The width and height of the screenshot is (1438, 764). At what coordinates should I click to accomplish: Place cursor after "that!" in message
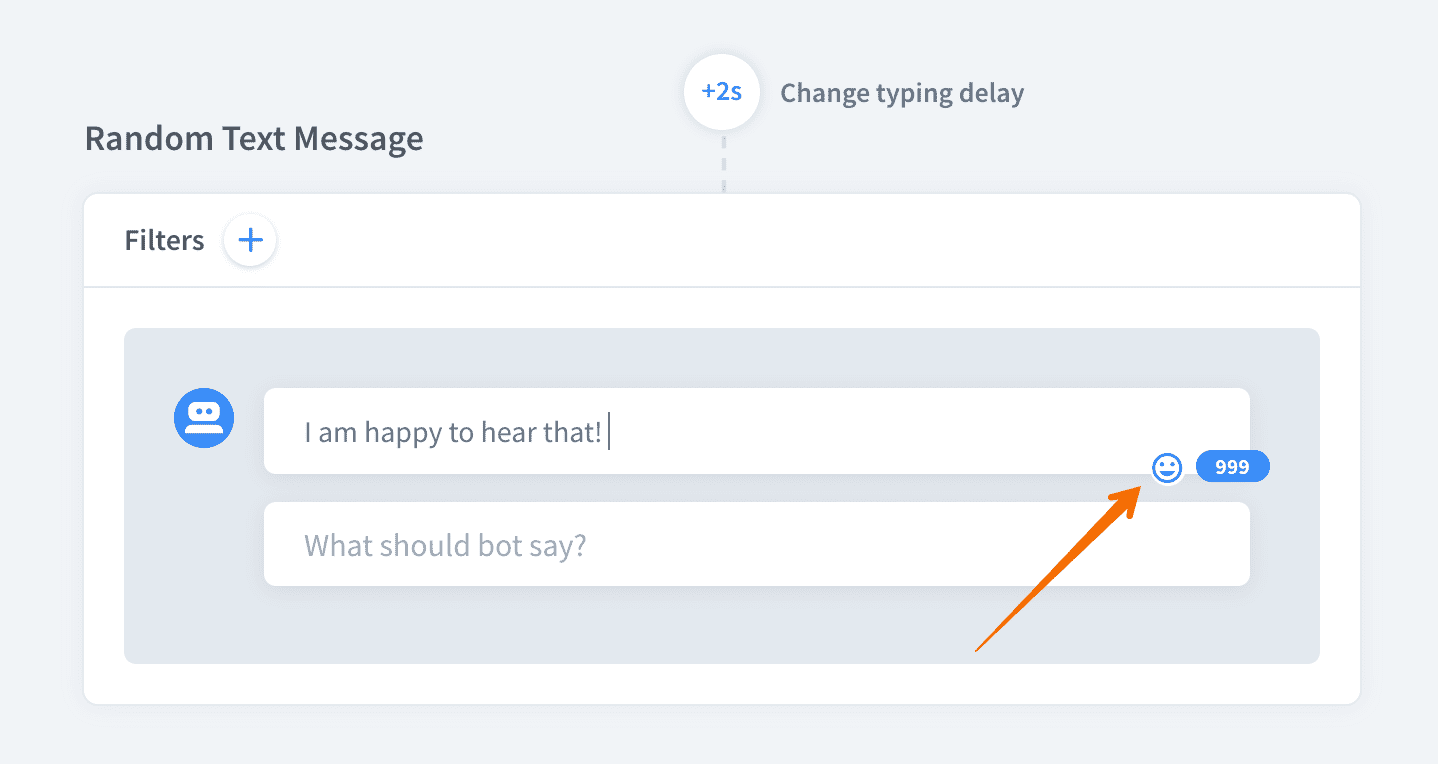click(x=607, y=433)
